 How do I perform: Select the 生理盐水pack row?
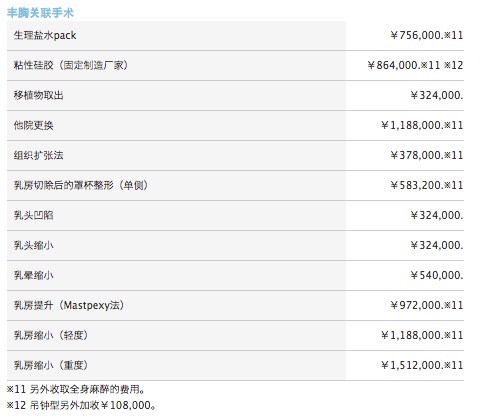[x=235, y=35]
